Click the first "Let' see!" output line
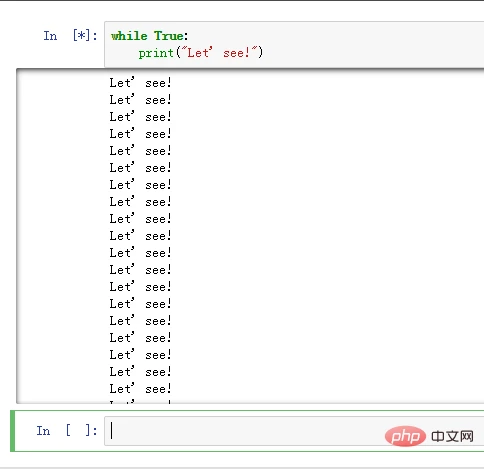484x469 pixels. point(140,83)
